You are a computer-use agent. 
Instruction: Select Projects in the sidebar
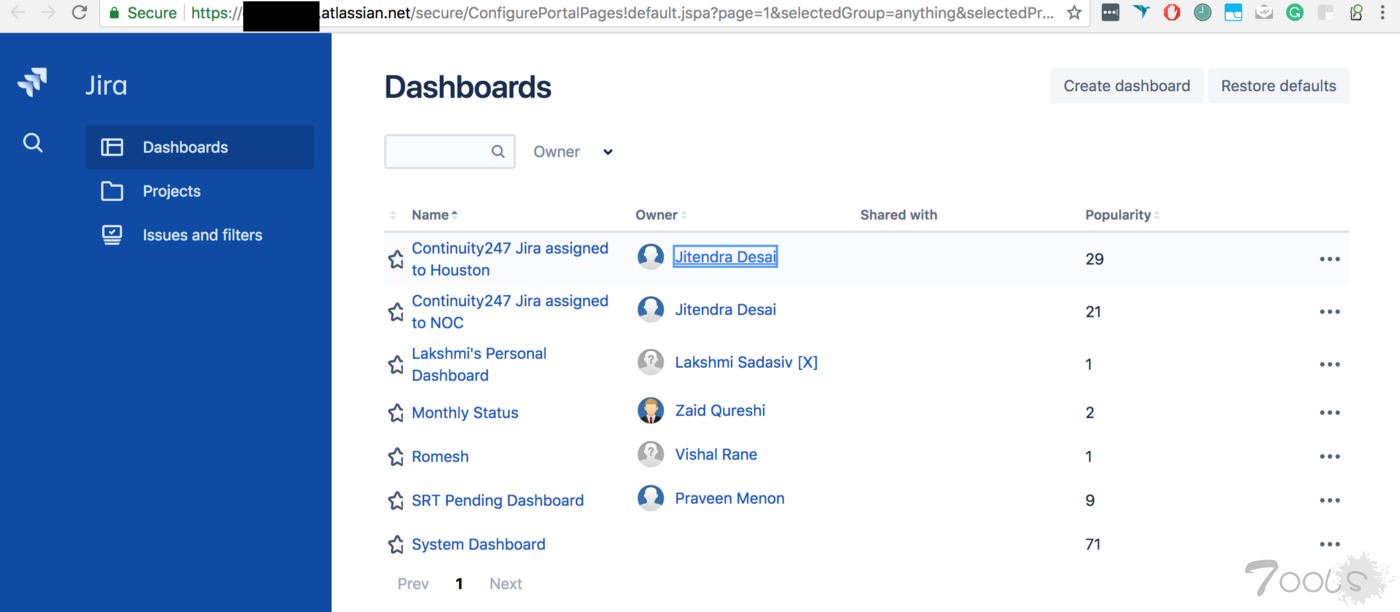171,191
